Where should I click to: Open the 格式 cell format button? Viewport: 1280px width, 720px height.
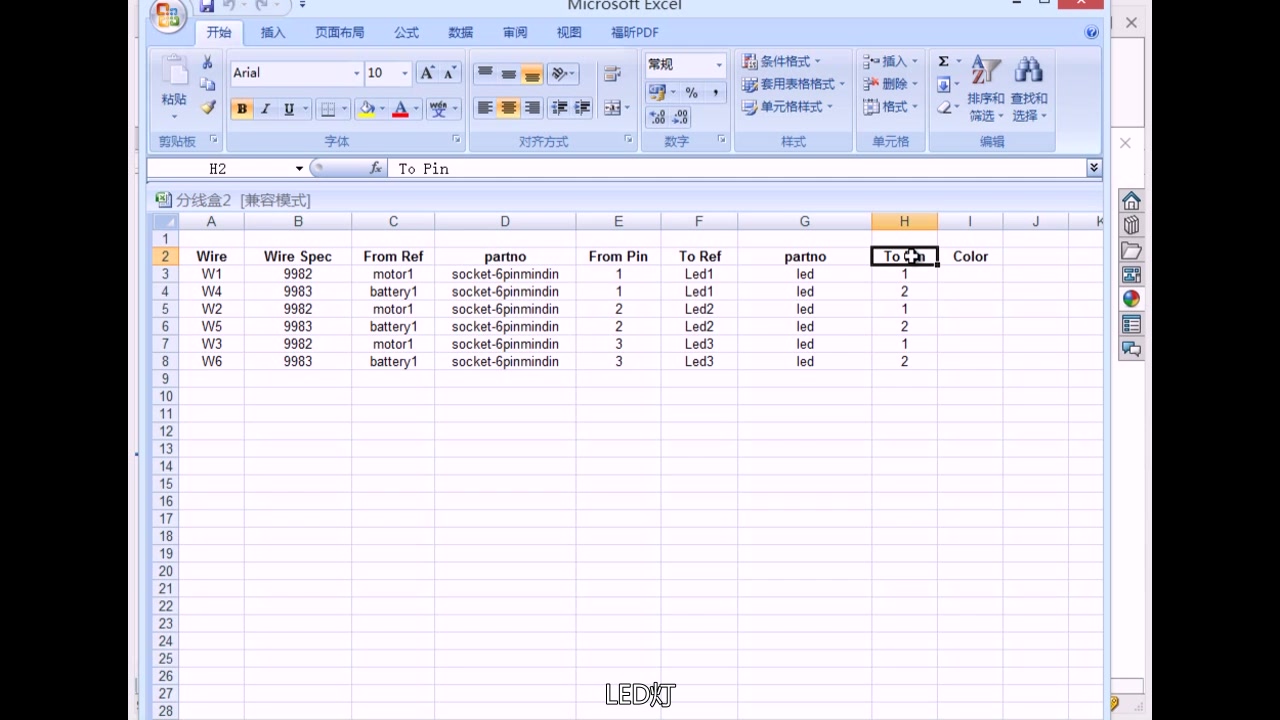coord(890,106)
